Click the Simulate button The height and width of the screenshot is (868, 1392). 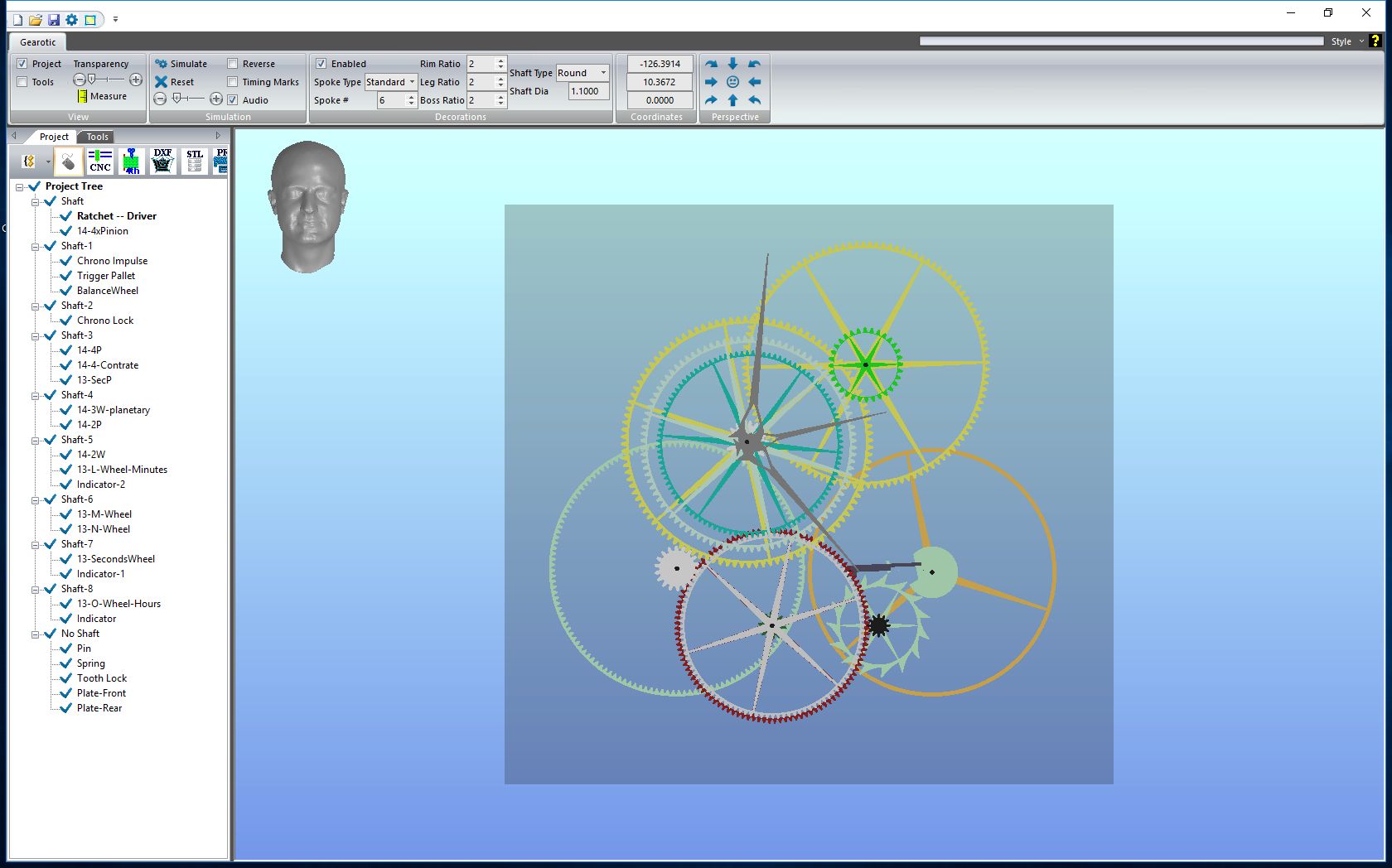[181, 64]
